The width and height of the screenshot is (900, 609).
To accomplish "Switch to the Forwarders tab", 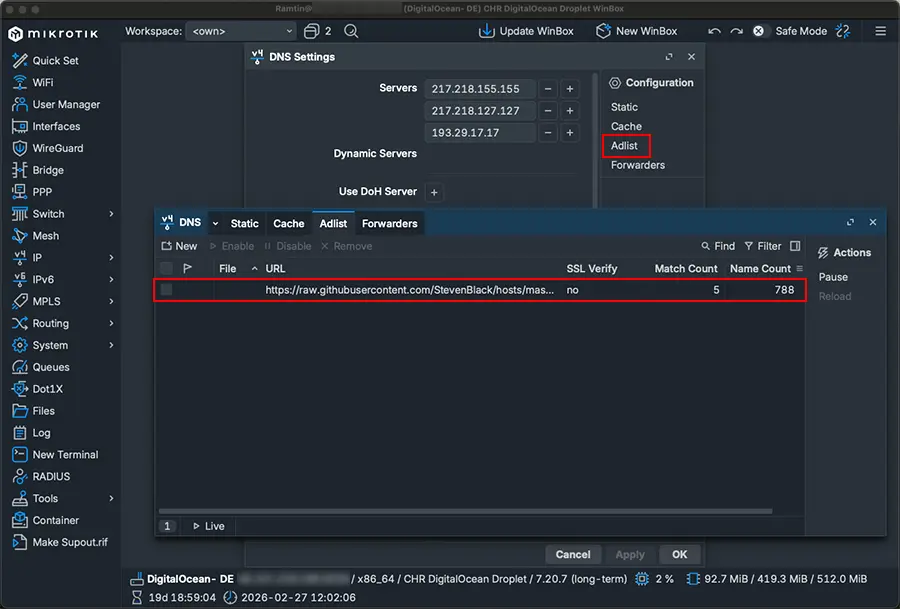I will point(389,223).
